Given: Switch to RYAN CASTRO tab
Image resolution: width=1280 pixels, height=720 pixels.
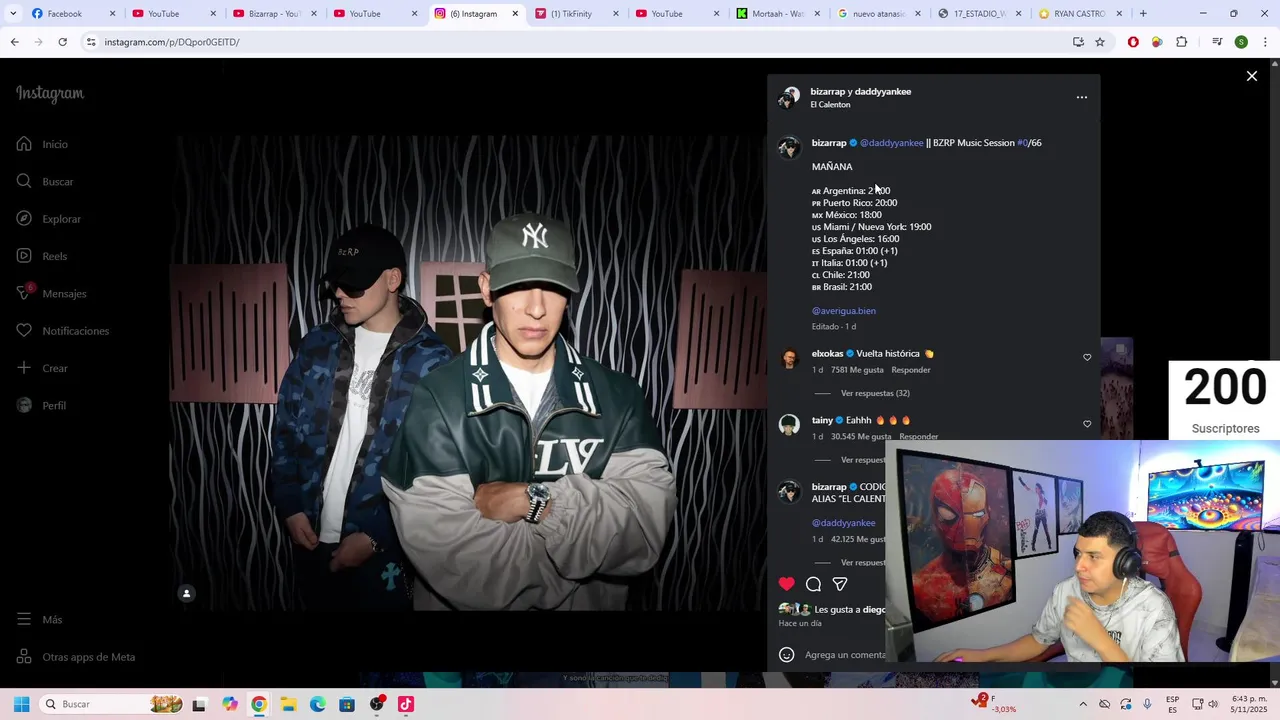Looking at the screenshot, I should 1078,14.
